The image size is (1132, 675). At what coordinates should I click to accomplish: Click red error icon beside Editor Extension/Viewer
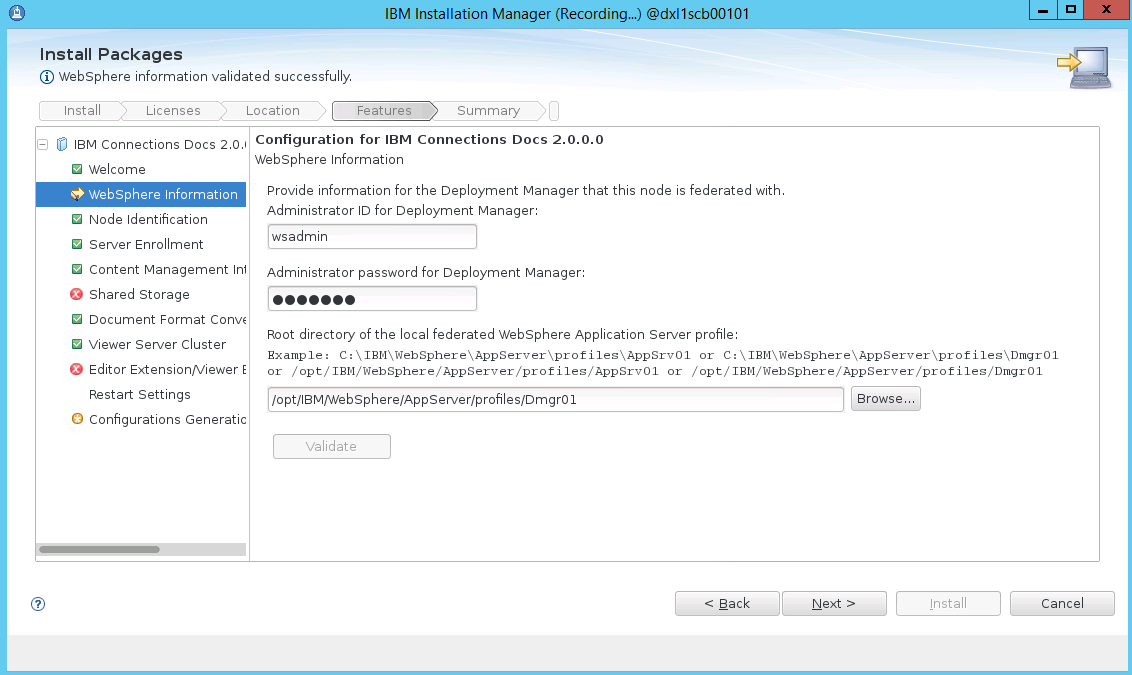pos(77,369)
